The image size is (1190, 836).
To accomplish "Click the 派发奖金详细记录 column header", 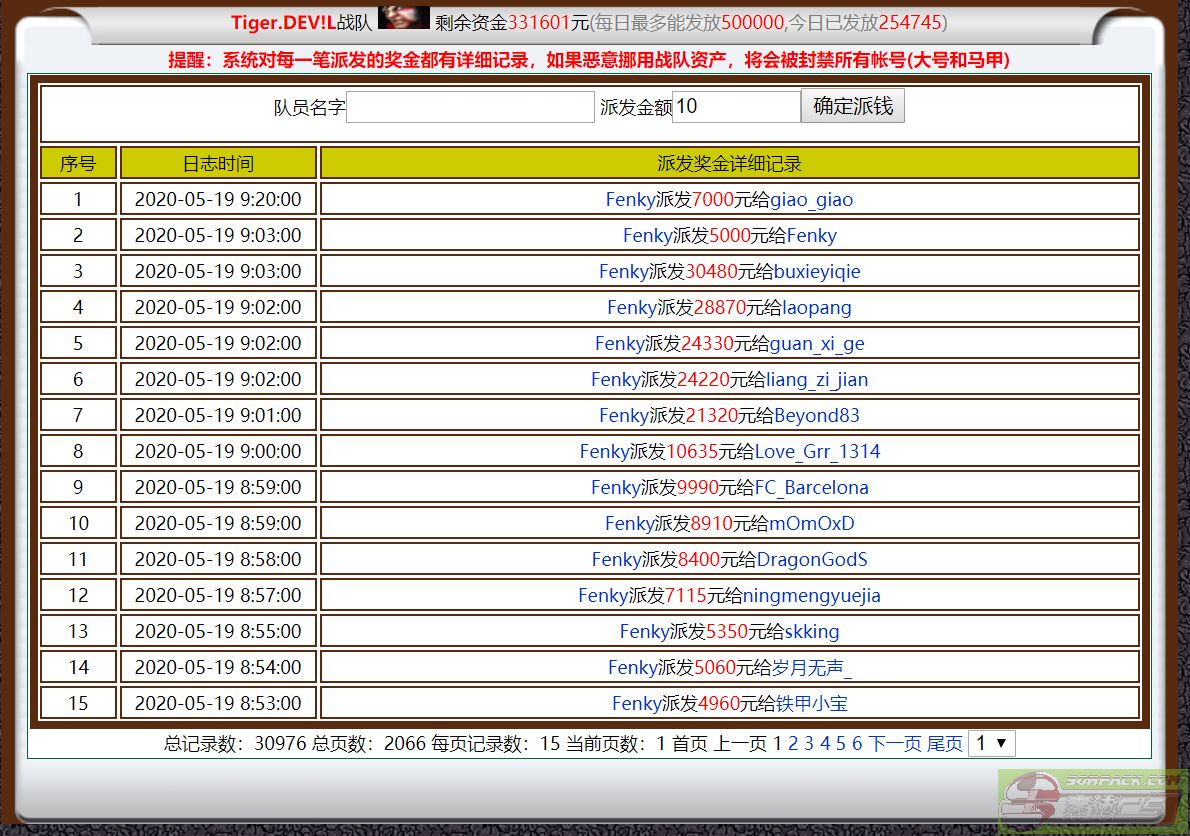I will (x=729, y=163).
